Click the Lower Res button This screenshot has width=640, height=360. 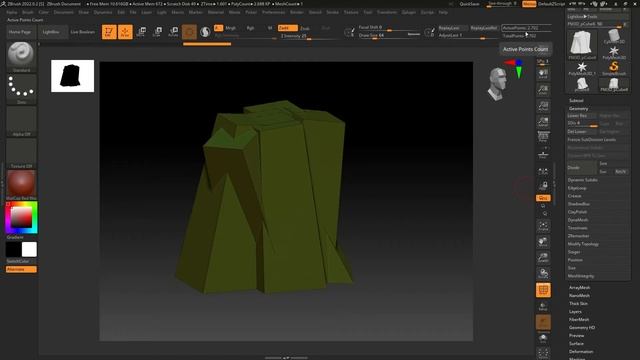582,116
